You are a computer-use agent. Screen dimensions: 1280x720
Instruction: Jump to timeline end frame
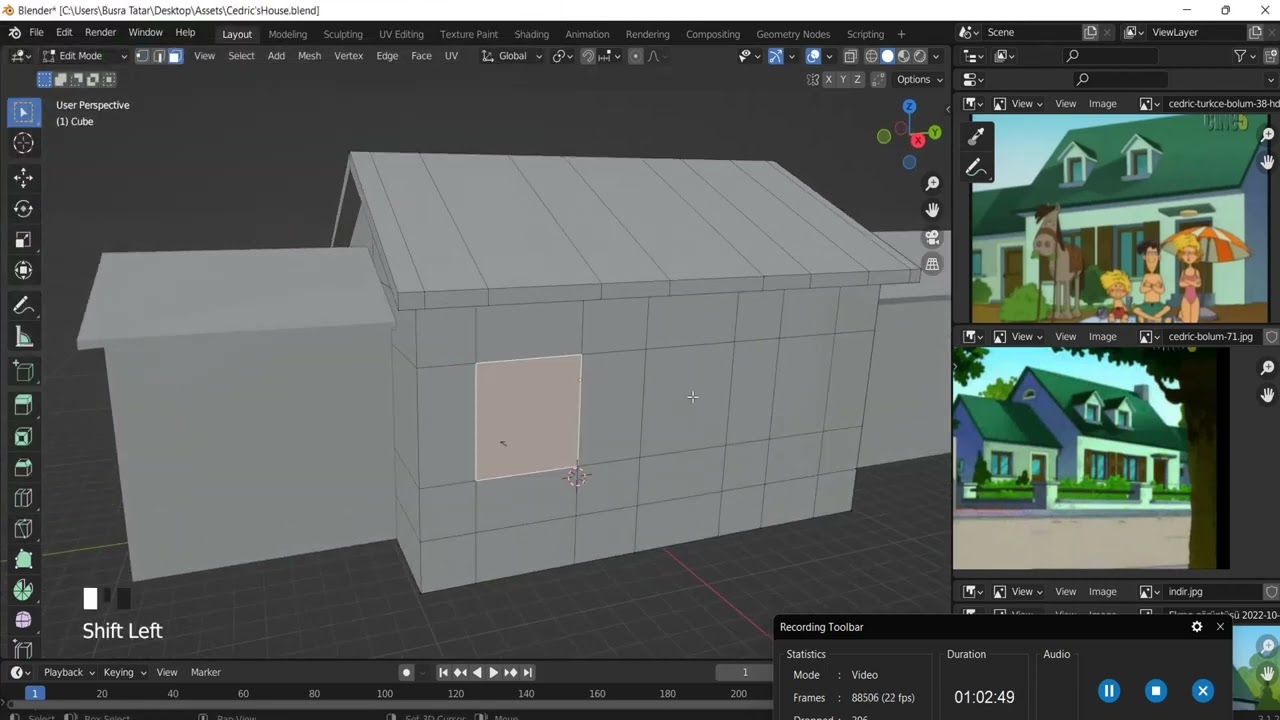click(527, 672)
